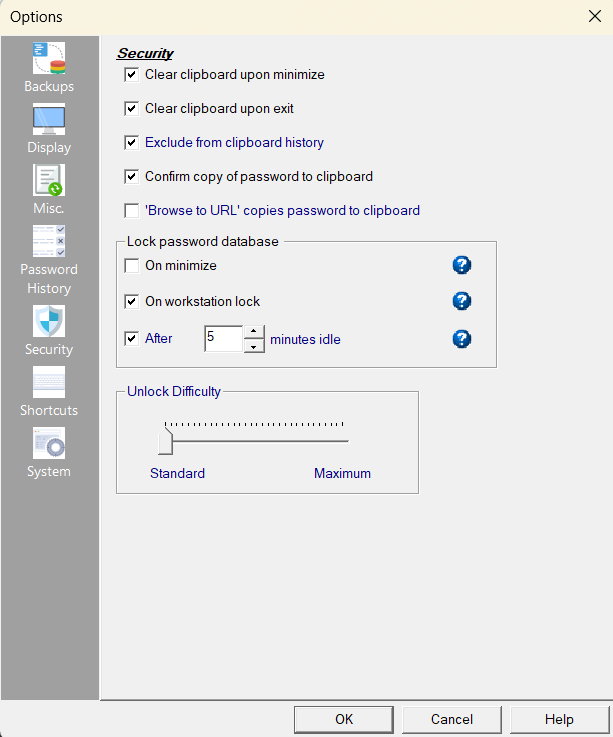Click the Shortcuts label in sidebar
The width and height of the screenshot is (613, 737).
[49, 410]
